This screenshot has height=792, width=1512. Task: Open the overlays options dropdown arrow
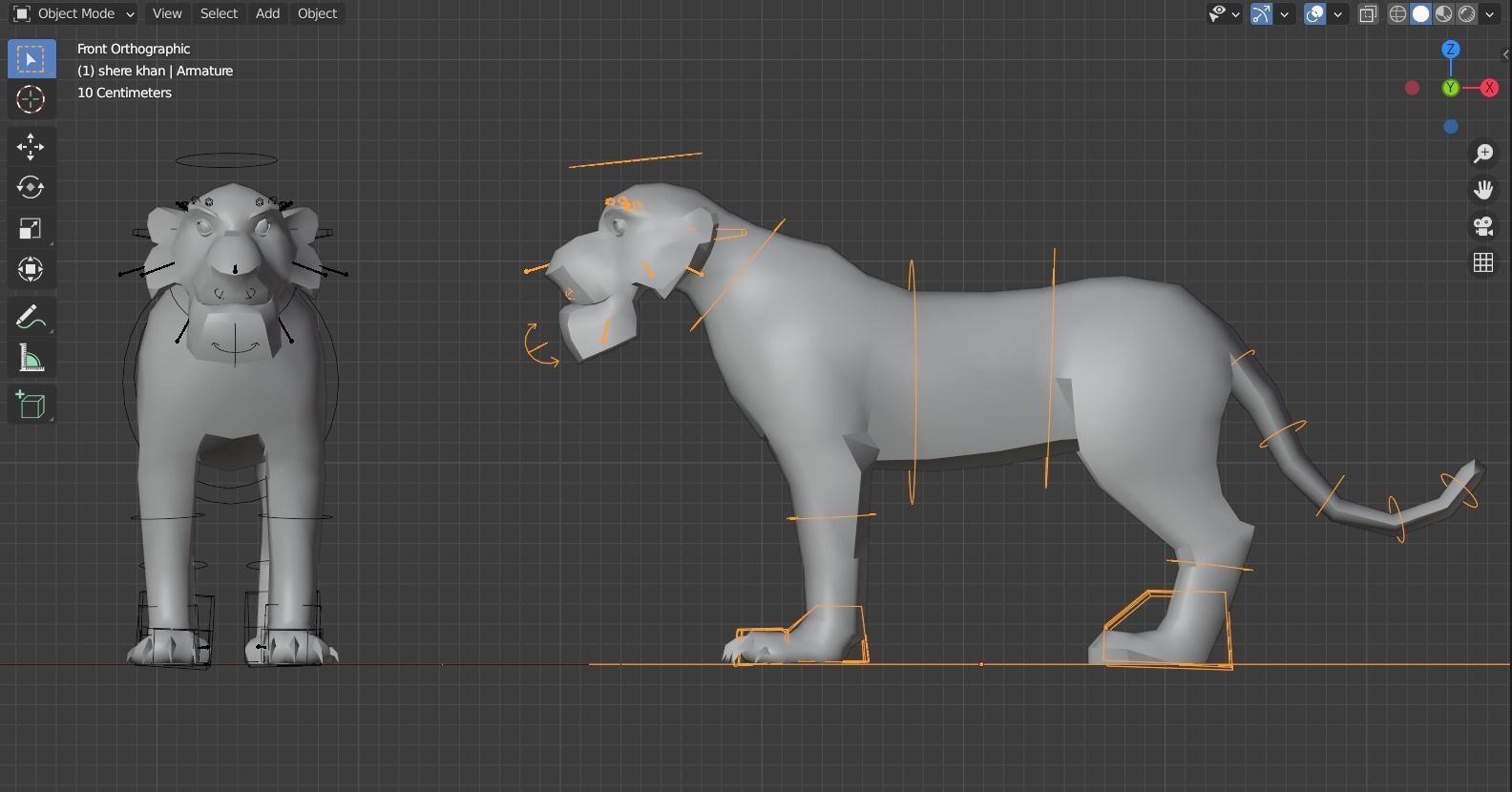(1338, 13)
